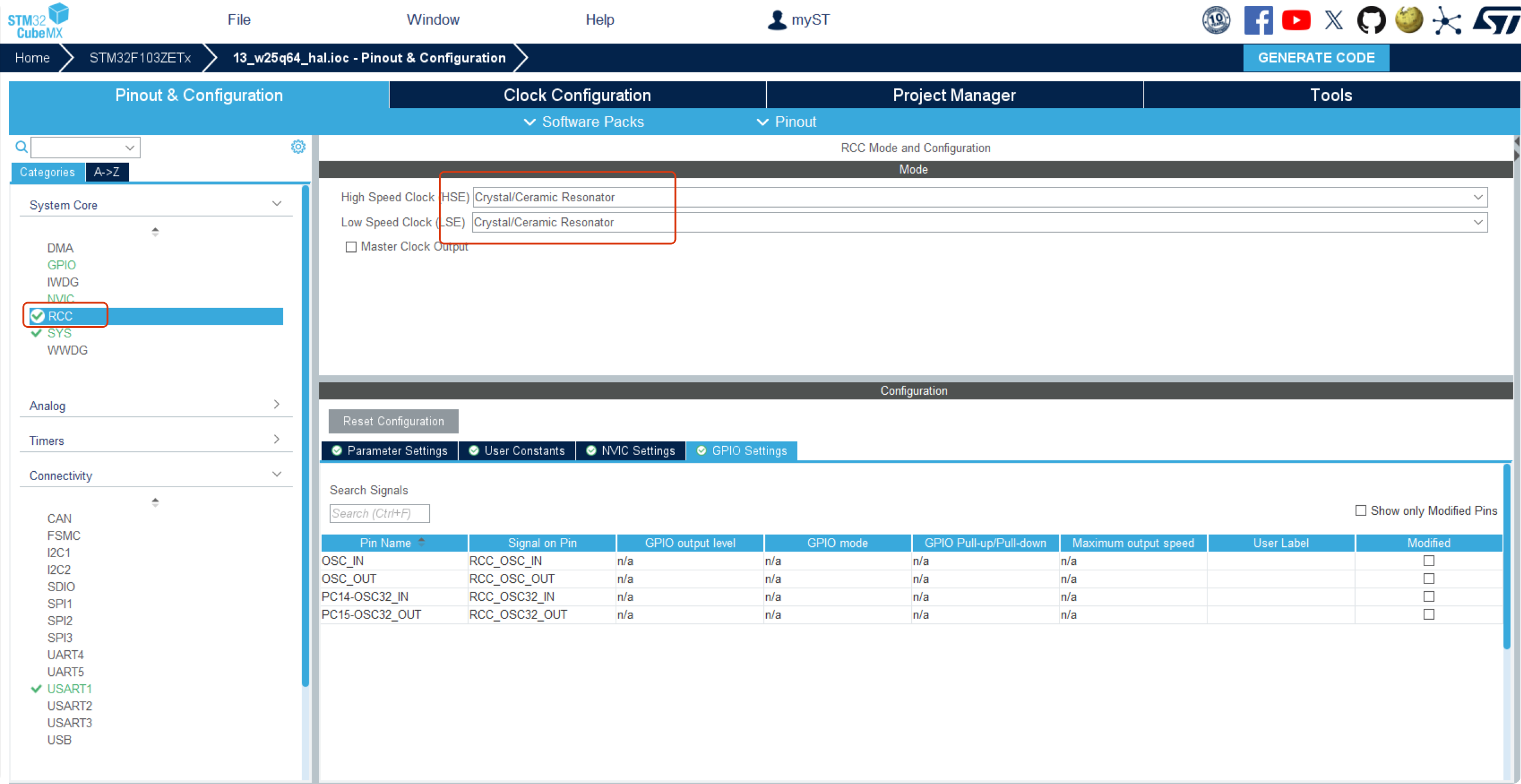Open the High Speed Clock HSE dropdown
Image resolution: width=1521 pixels, height=784 pixels.
click(x=1477, y=197)
